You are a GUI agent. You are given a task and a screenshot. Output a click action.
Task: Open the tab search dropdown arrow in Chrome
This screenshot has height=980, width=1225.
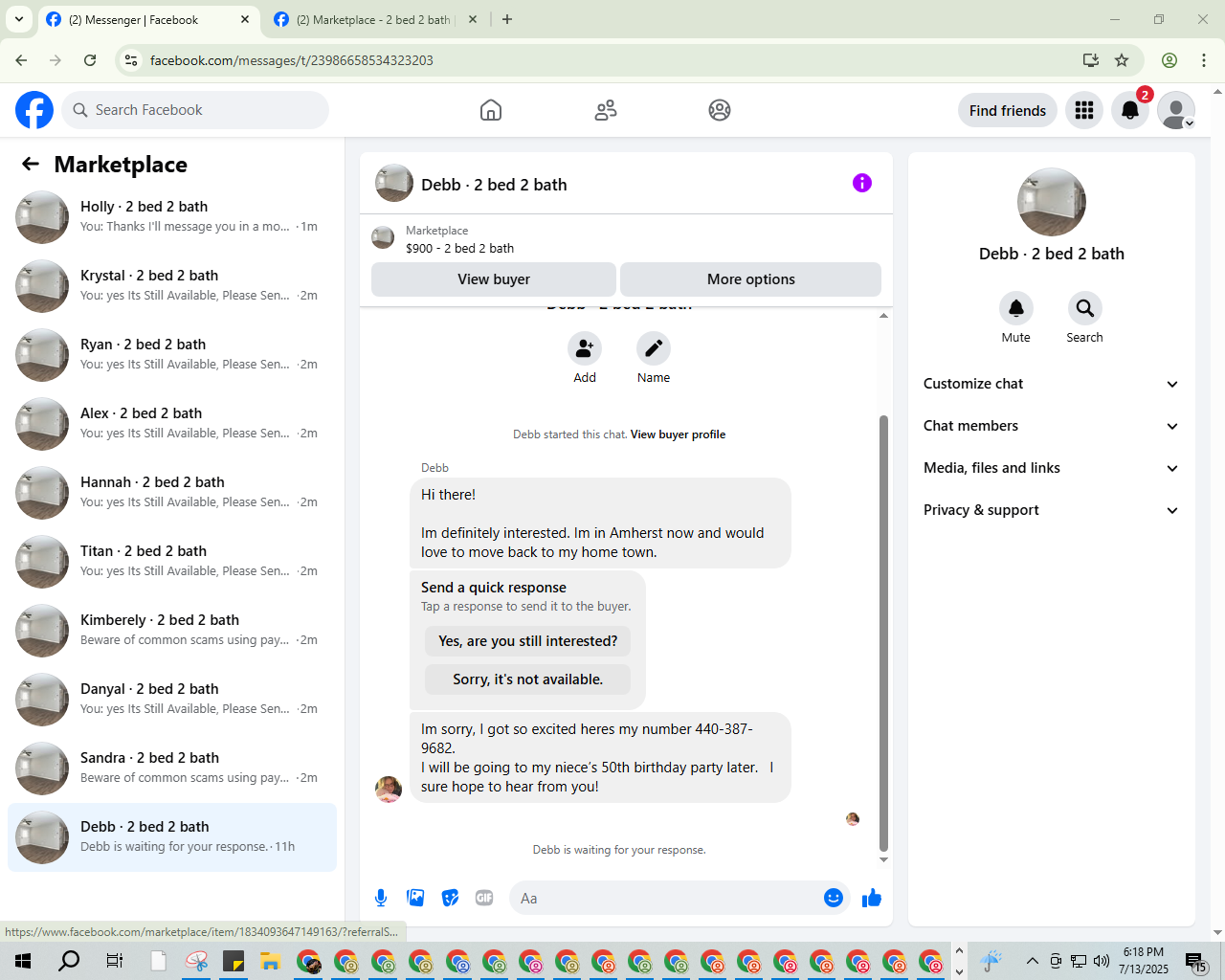(x=18, y=19)
